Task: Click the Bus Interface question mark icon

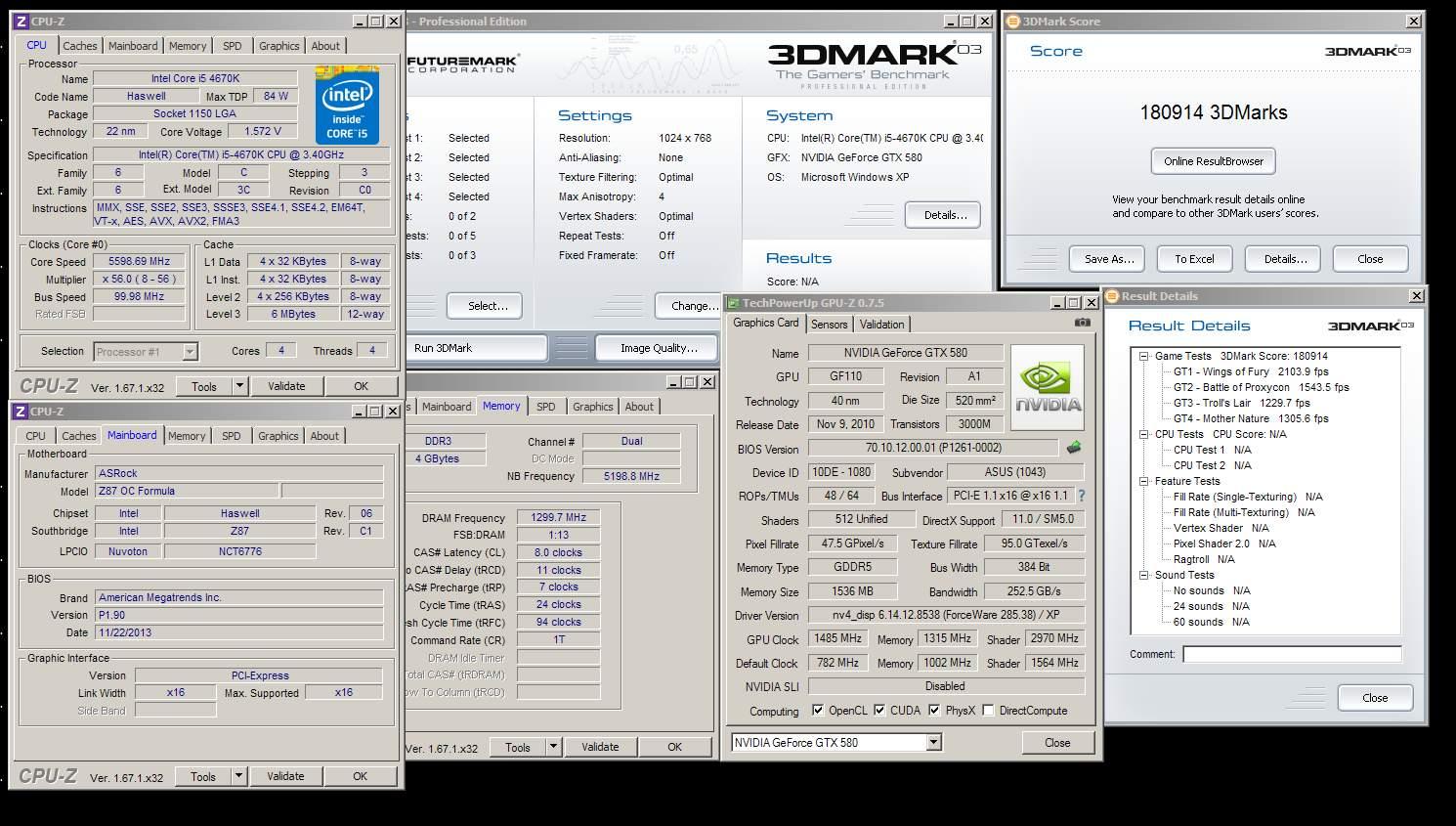Action: point(1082,496)
